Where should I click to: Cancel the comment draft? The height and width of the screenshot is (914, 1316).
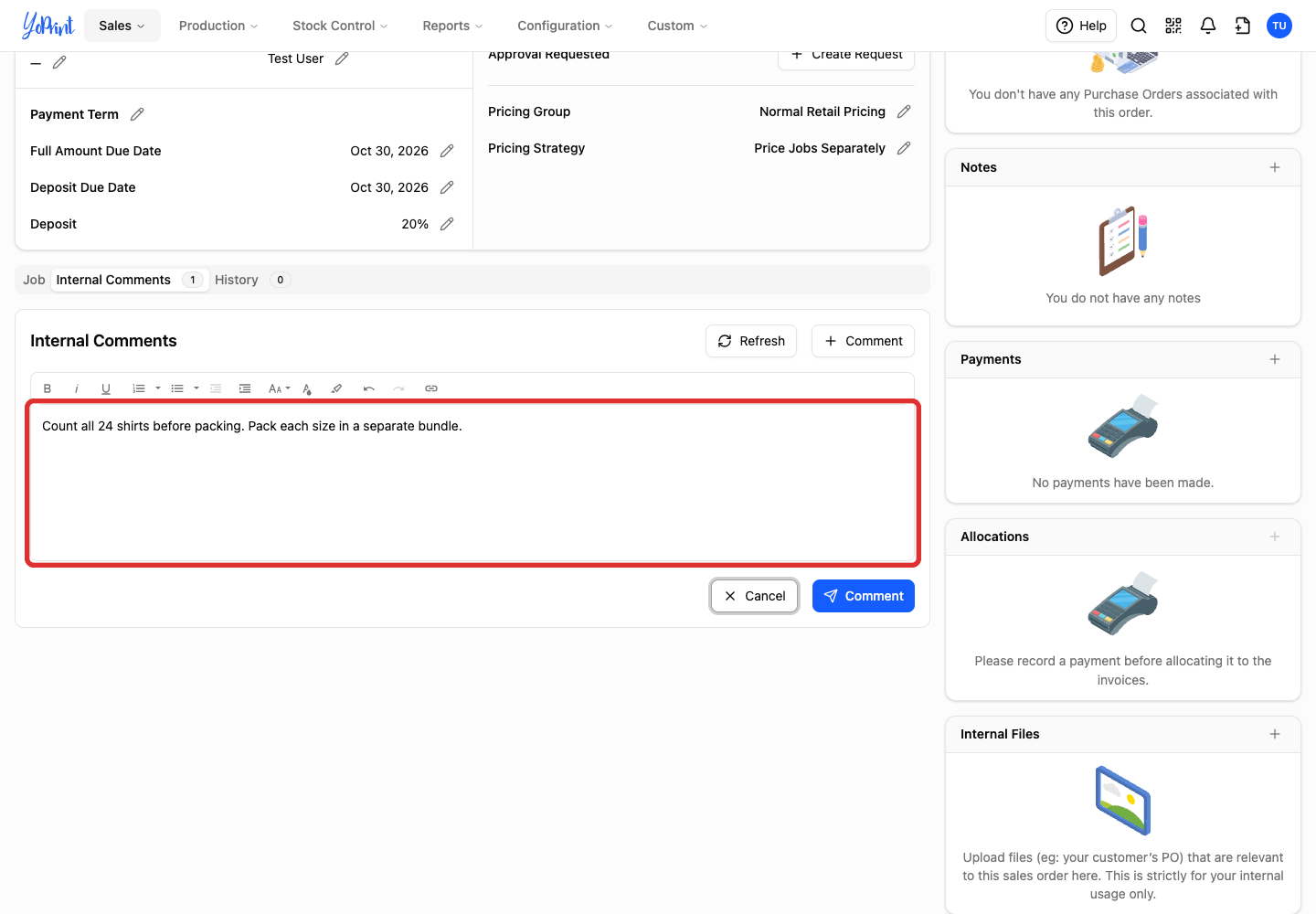point(755,596)
